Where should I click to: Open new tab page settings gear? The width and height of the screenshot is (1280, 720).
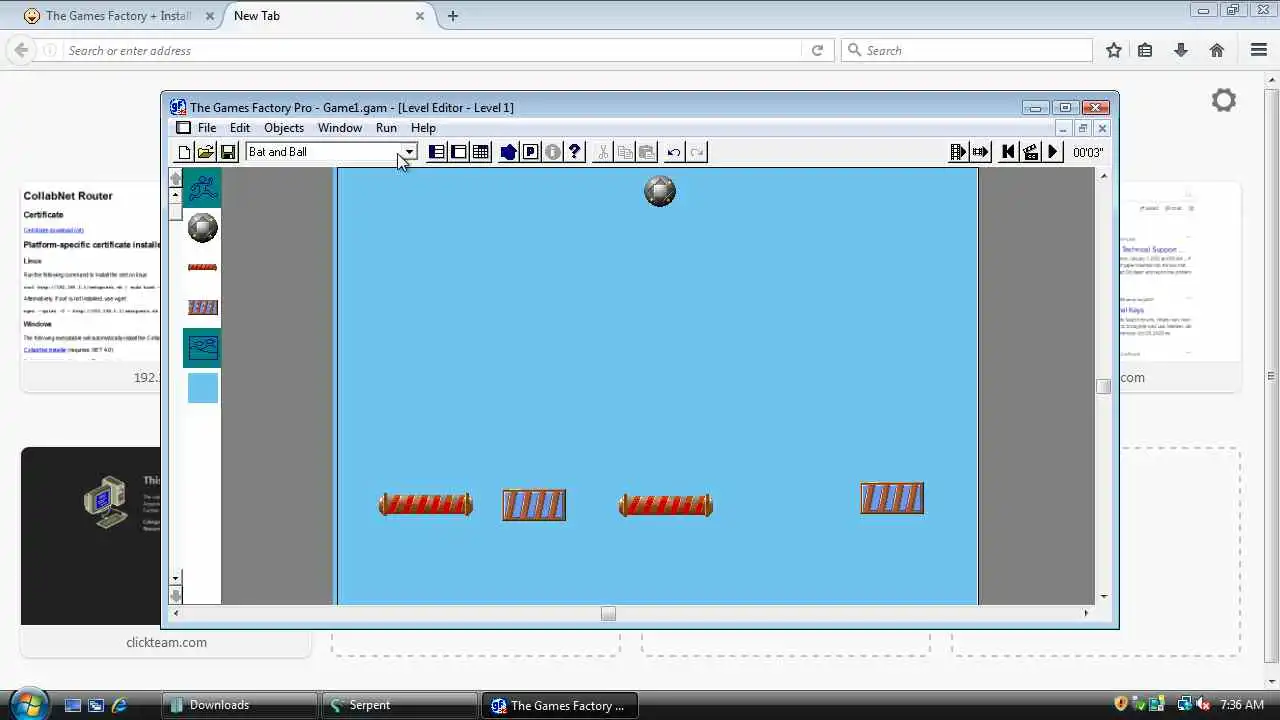tap(1224, 100)
